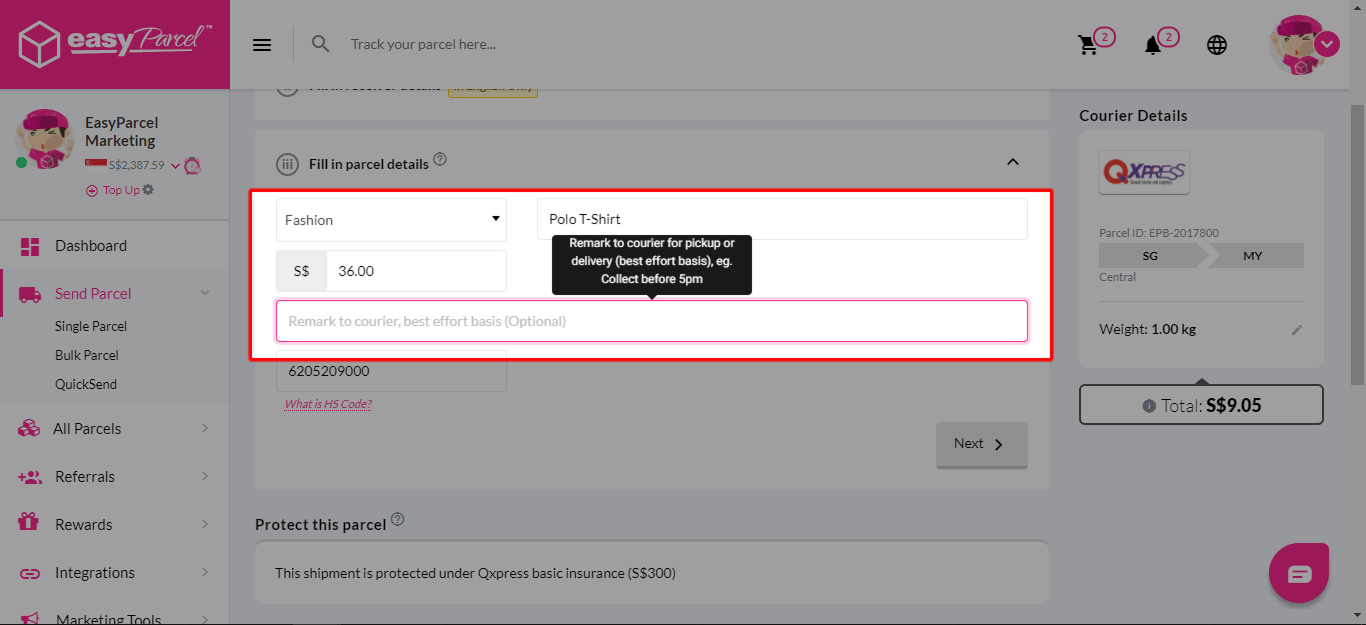Open the shopping cart icon

tap(1089, 44)
